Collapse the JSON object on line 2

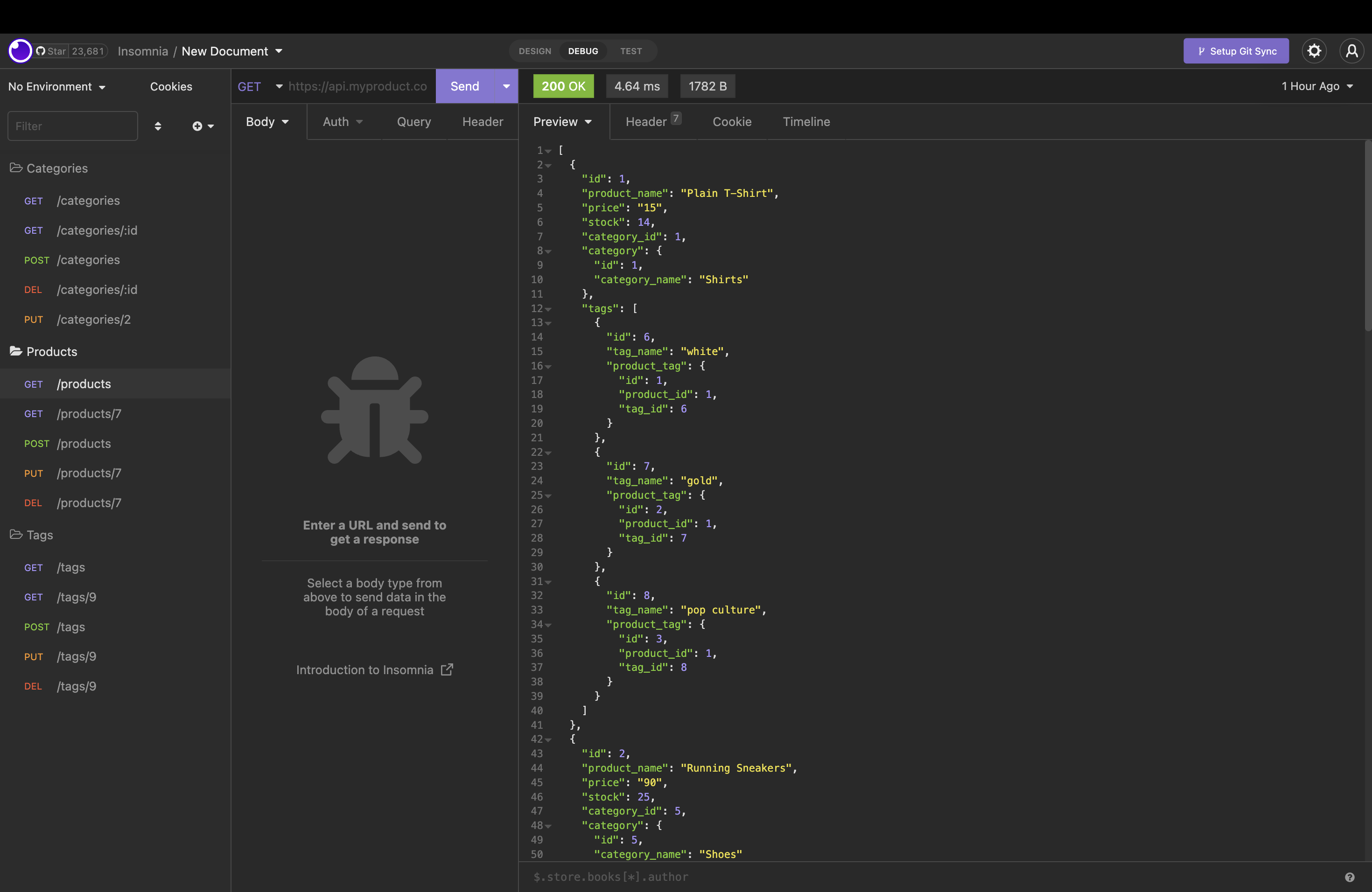[x=548, y=165]
